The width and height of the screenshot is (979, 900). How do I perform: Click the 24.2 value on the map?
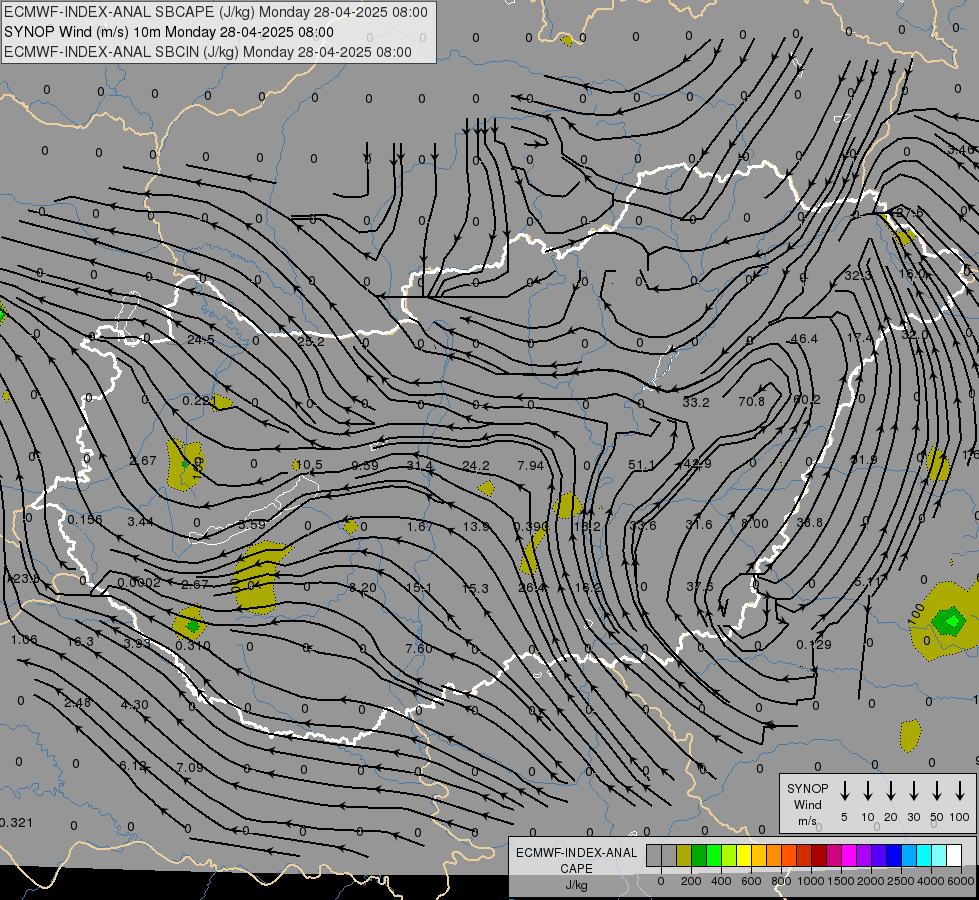(476, 466)
